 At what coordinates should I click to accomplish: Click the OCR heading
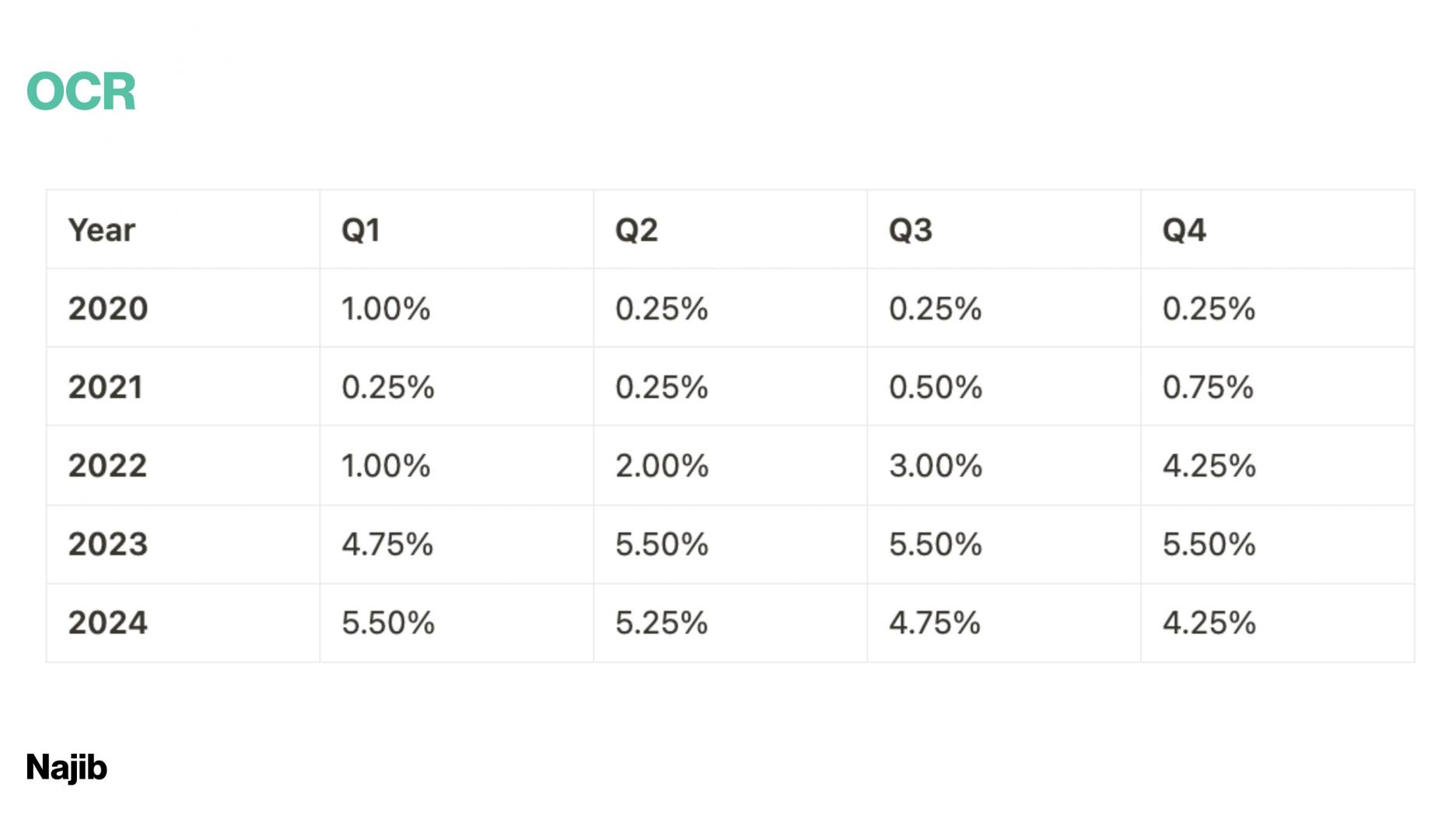point(81,92)
